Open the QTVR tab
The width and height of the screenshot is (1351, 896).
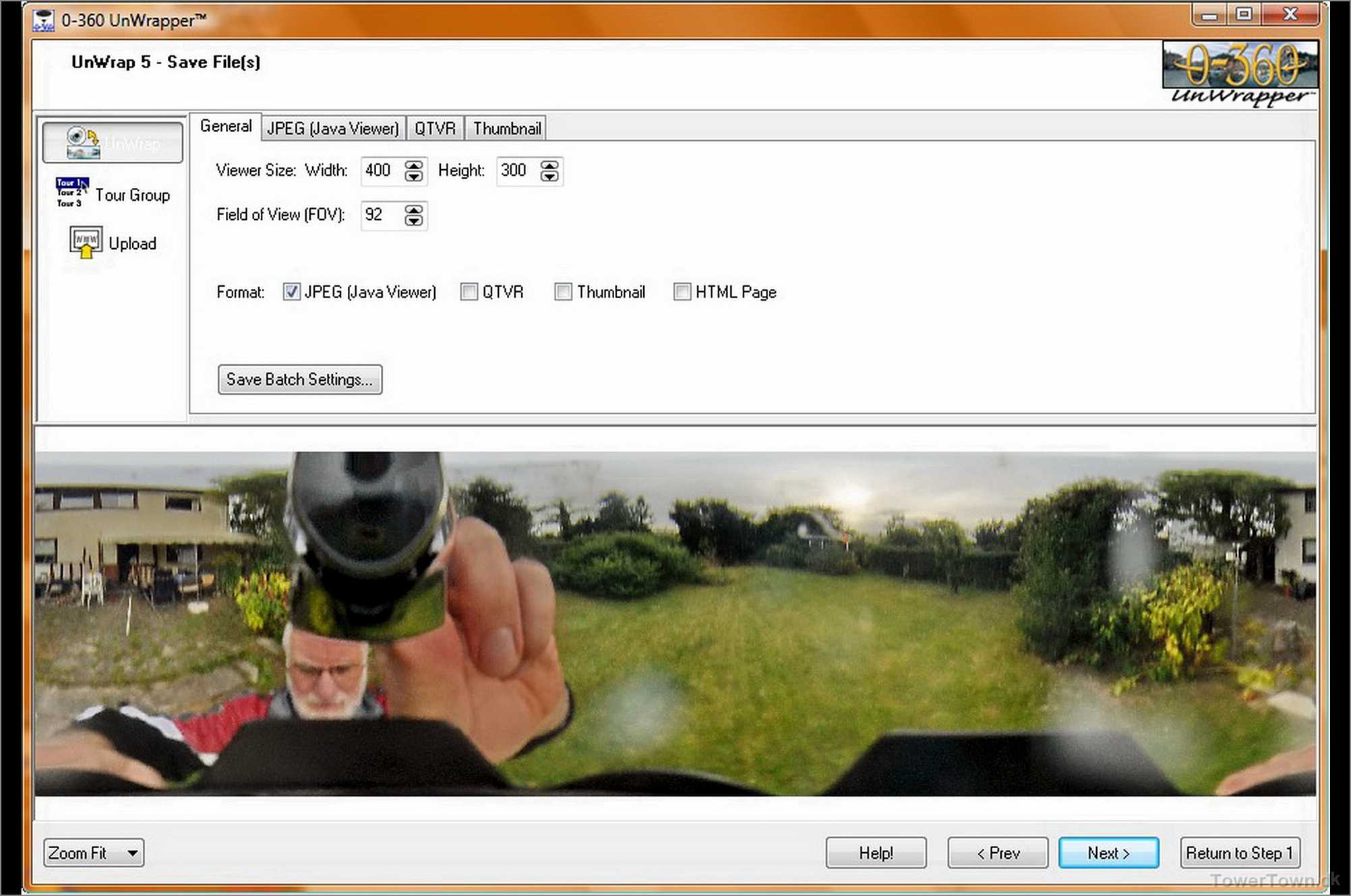(x=435, y=128)
